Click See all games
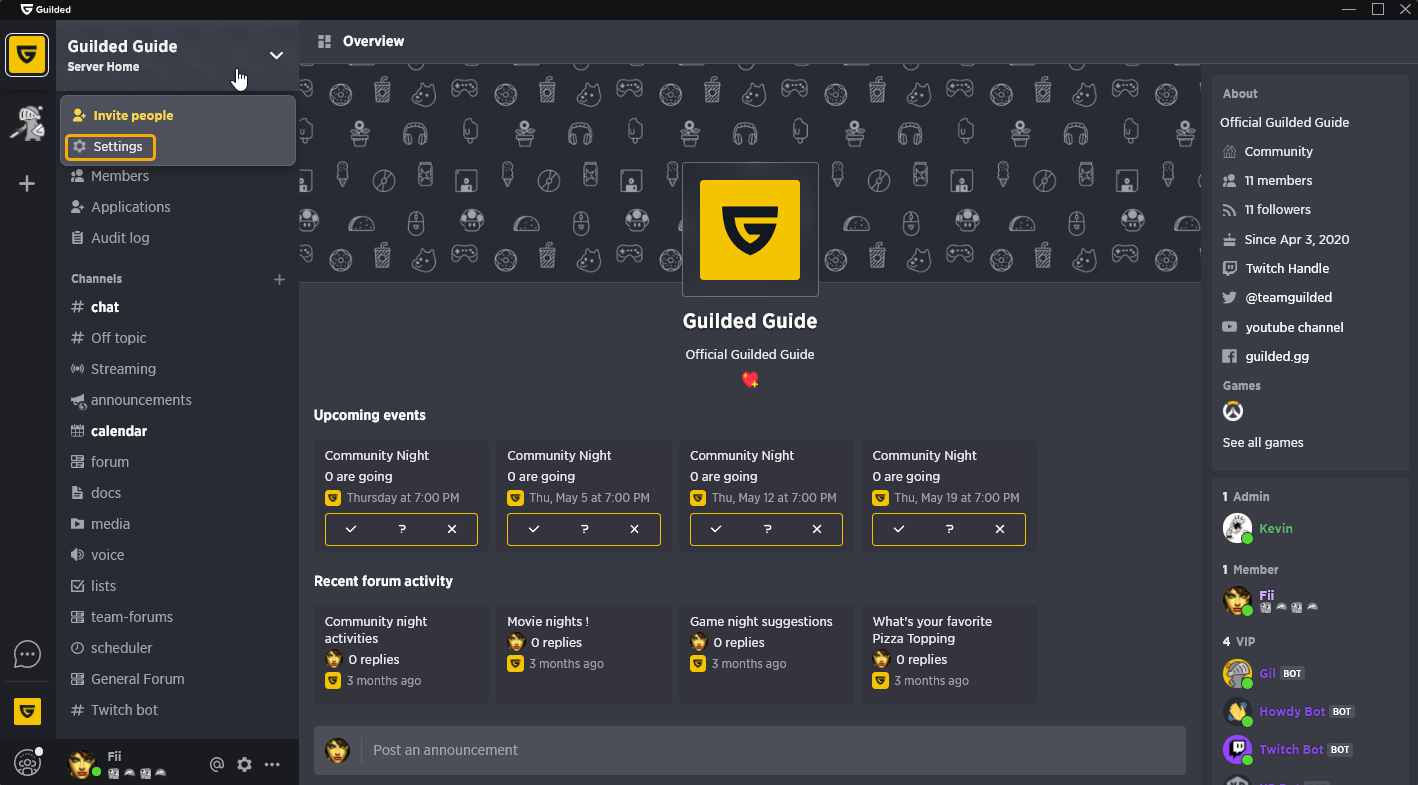Screen dimensions: 1418x785 pyautogui.click(x=1263, y=442)
